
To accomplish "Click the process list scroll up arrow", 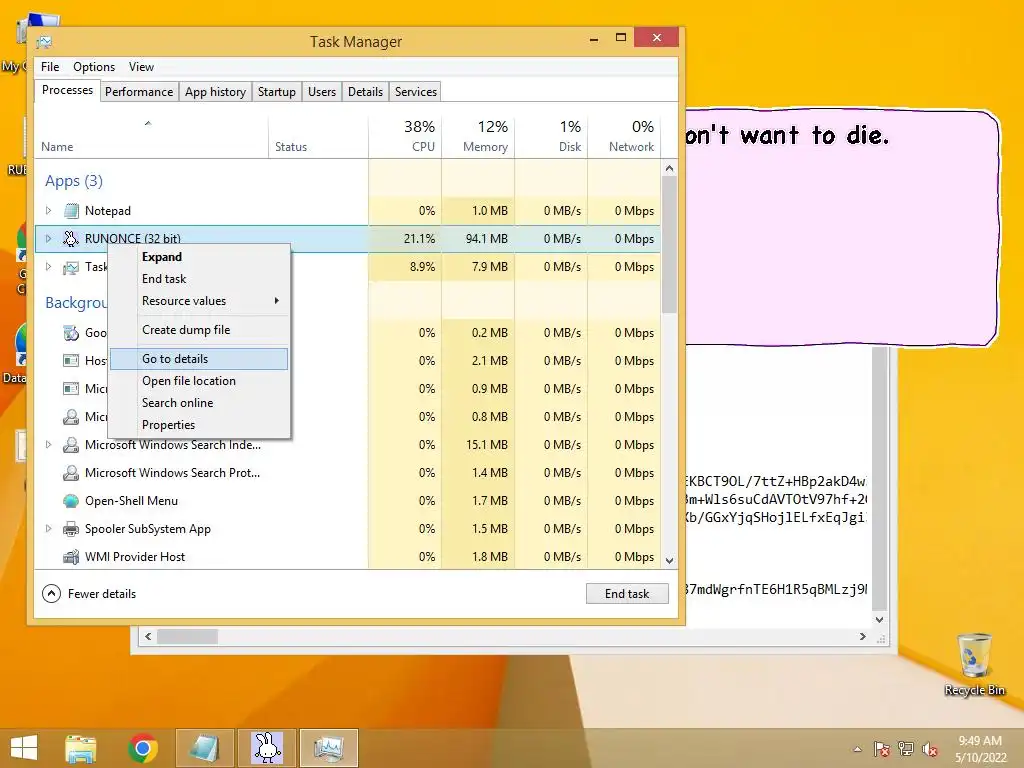I will click(669, 168).
